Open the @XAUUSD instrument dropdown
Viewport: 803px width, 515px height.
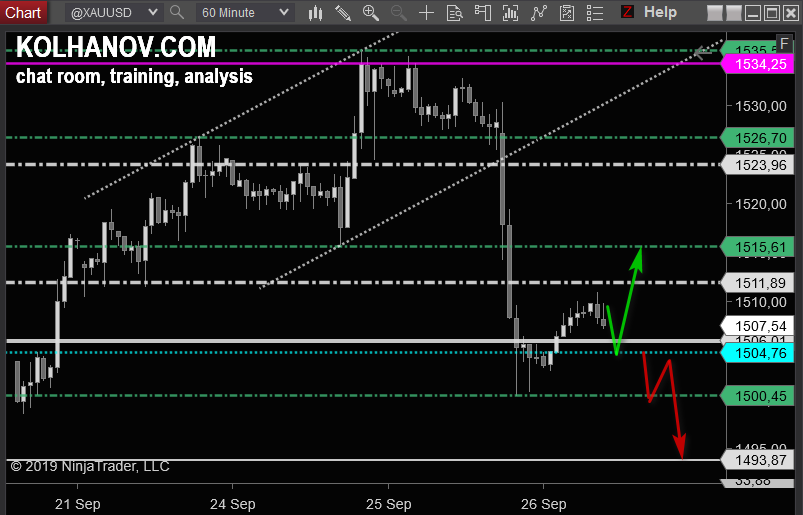pyautogui.click(x=114, y=12)
